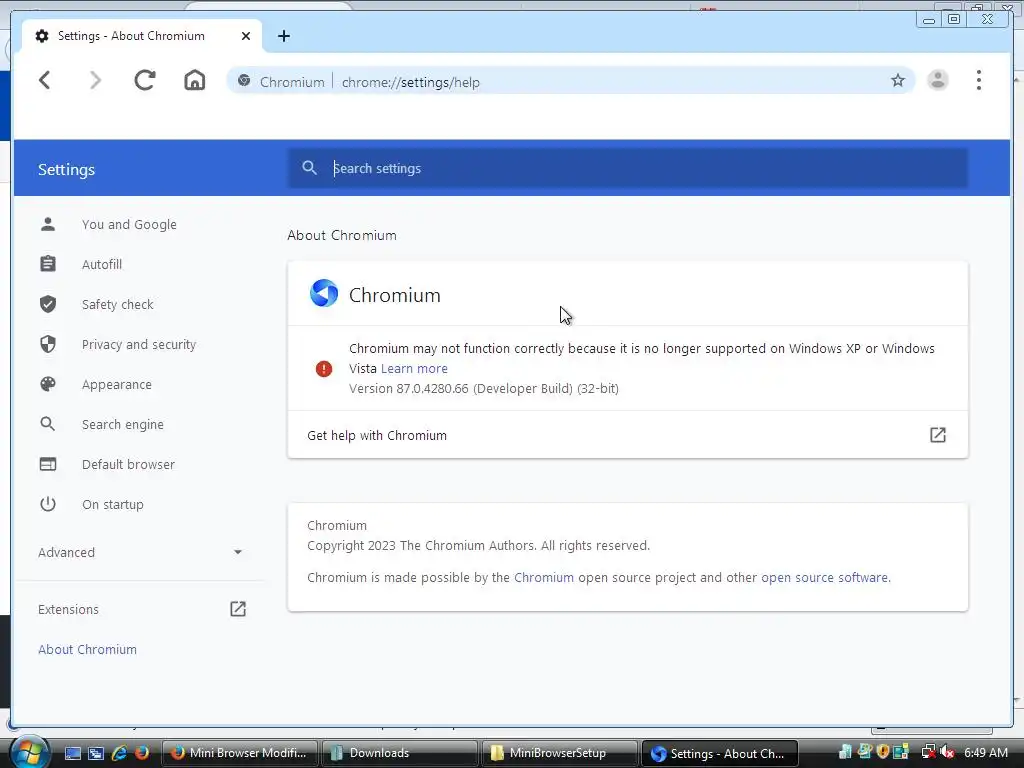The width and height of the screenshot is (1024, 768).
Task: Close the Settings - About Chromium tab
Action: tap(246, 36)
